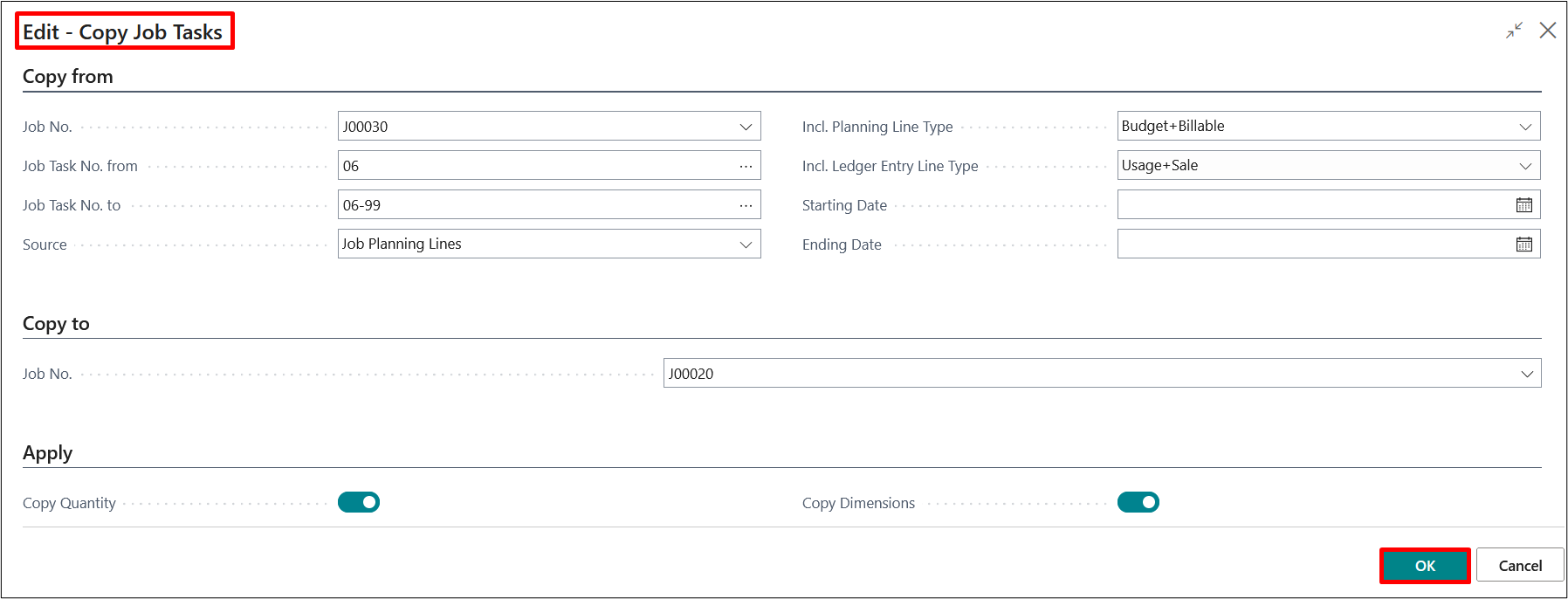Open Incl. Ledger Entry Line Type dropdown
Viewport: 1568px width, 599px height.
(1525, 166)
